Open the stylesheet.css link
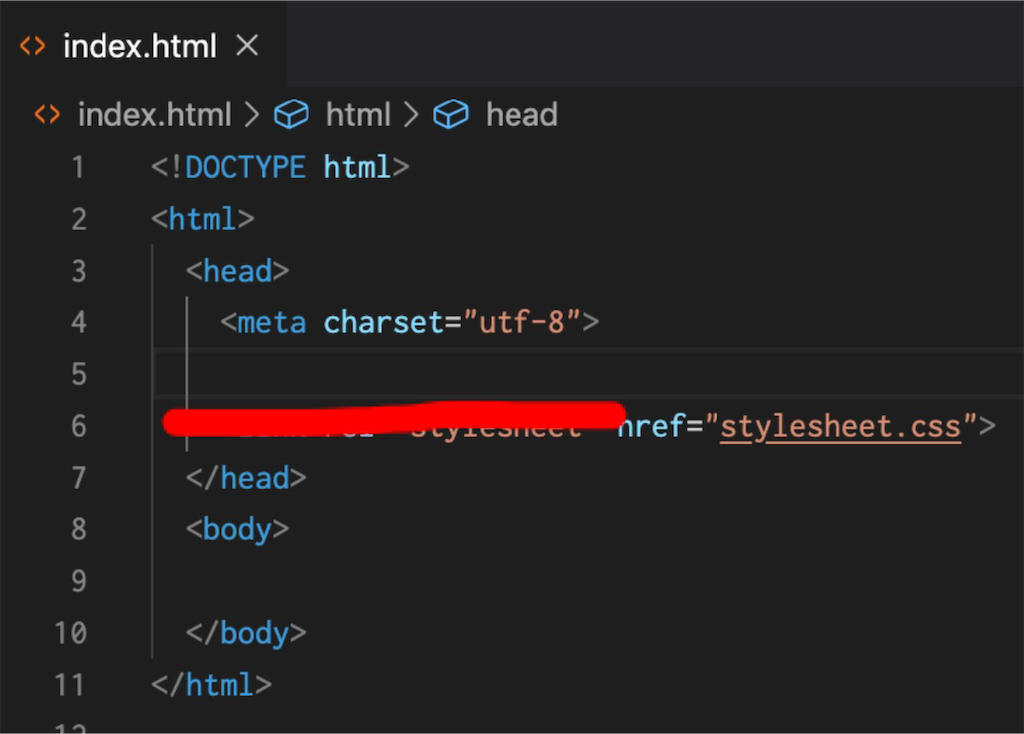This screenshot has height=734, width=1024. pyautogui.click(x=840, y=427)
